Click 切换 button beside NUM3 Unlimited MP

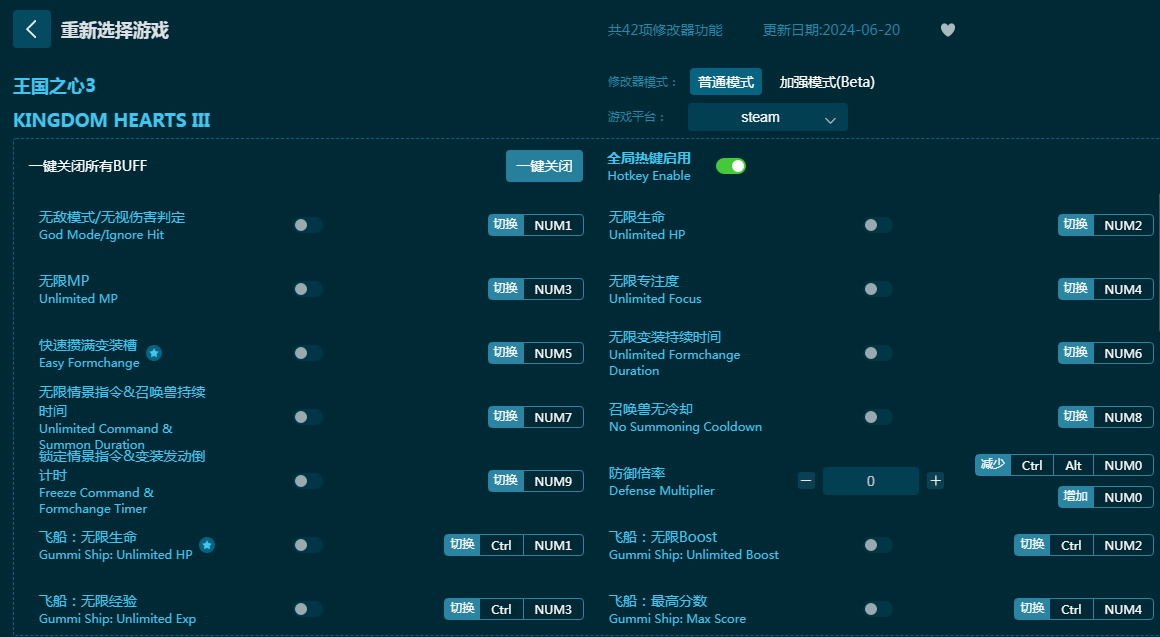coord(506,289)
